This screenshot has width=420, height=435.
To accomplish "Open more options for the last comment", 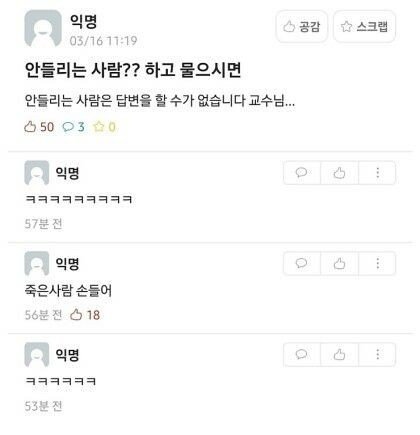I will click(x=377, y=354).
